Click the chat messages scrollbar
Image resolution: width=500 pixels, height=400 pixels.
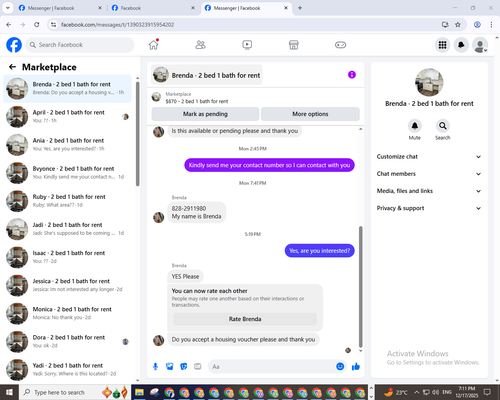point(360,287)
